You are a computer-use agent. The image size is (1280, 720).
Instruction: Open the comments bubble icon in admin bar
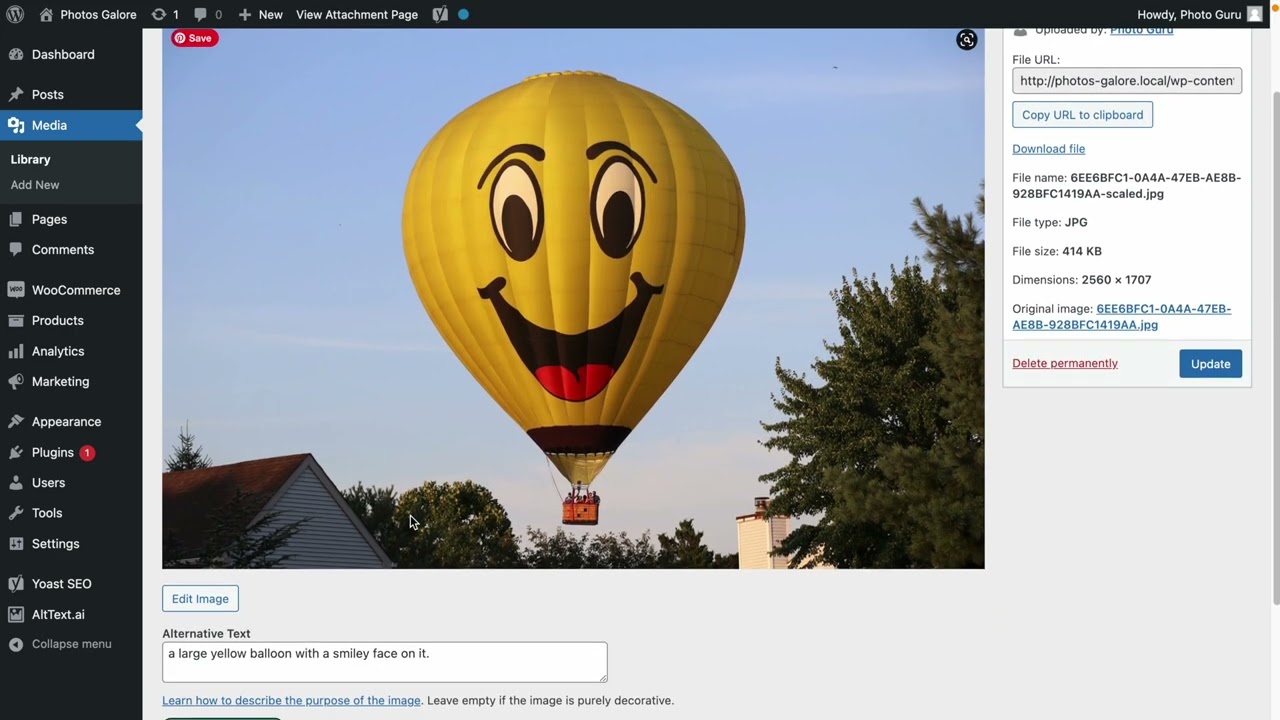click(x=200, y=14)
